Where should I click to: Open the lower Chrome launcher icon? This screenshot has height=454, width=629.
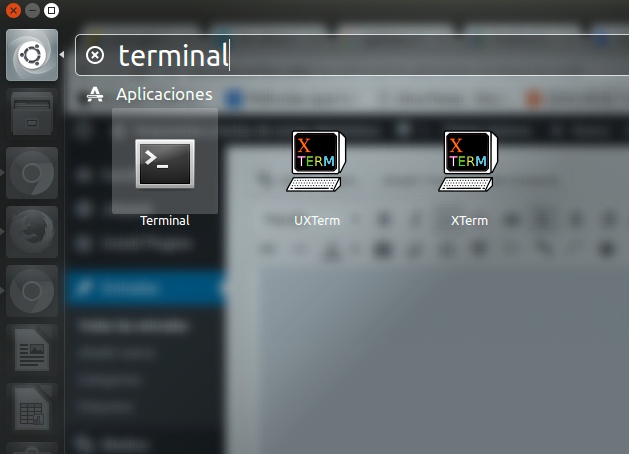tap(32, 291)
